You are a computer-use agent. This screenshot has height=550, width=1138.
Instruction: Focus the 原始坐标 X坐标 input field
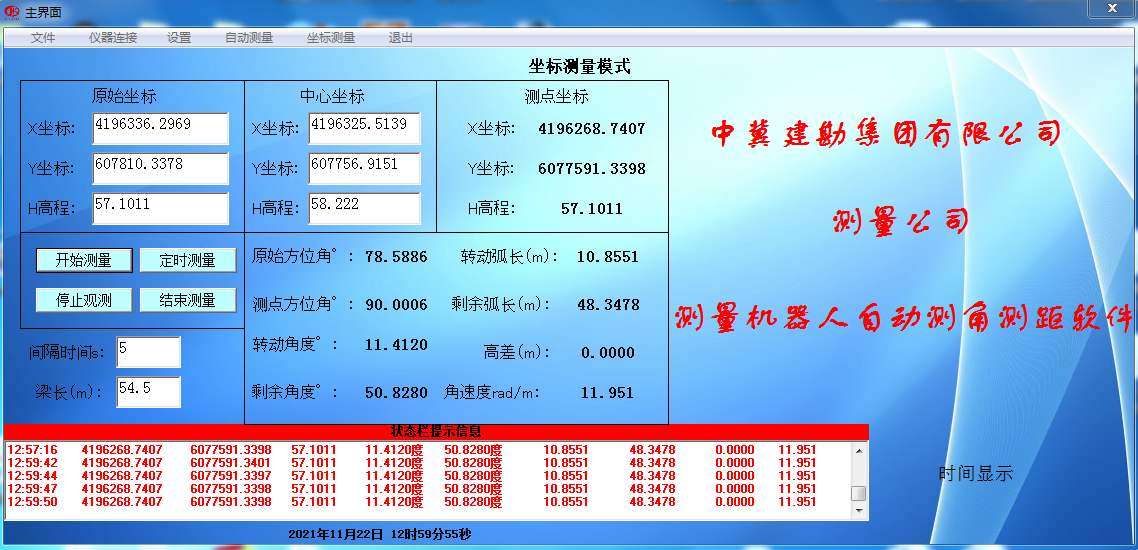(160, 128)
